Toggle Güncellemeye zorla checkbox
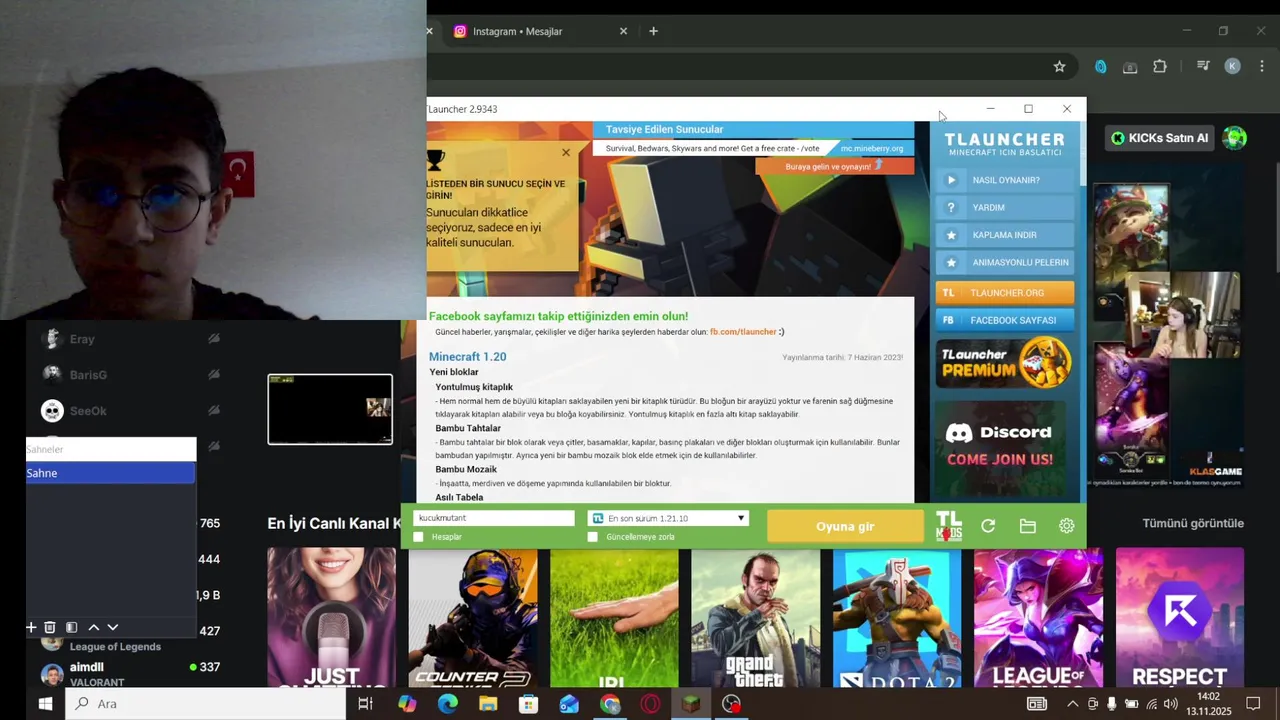Viewport: 1280px width, 720px height. click(592, 537)
